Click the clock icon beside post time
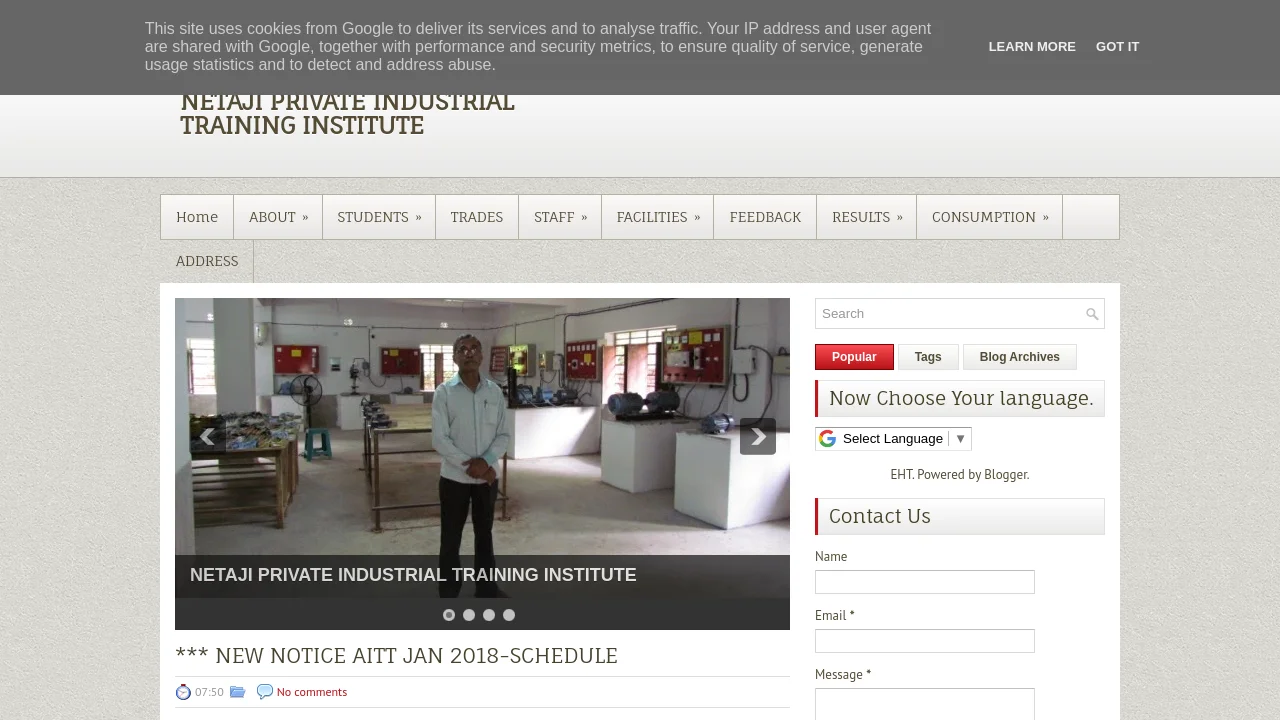 183,692
